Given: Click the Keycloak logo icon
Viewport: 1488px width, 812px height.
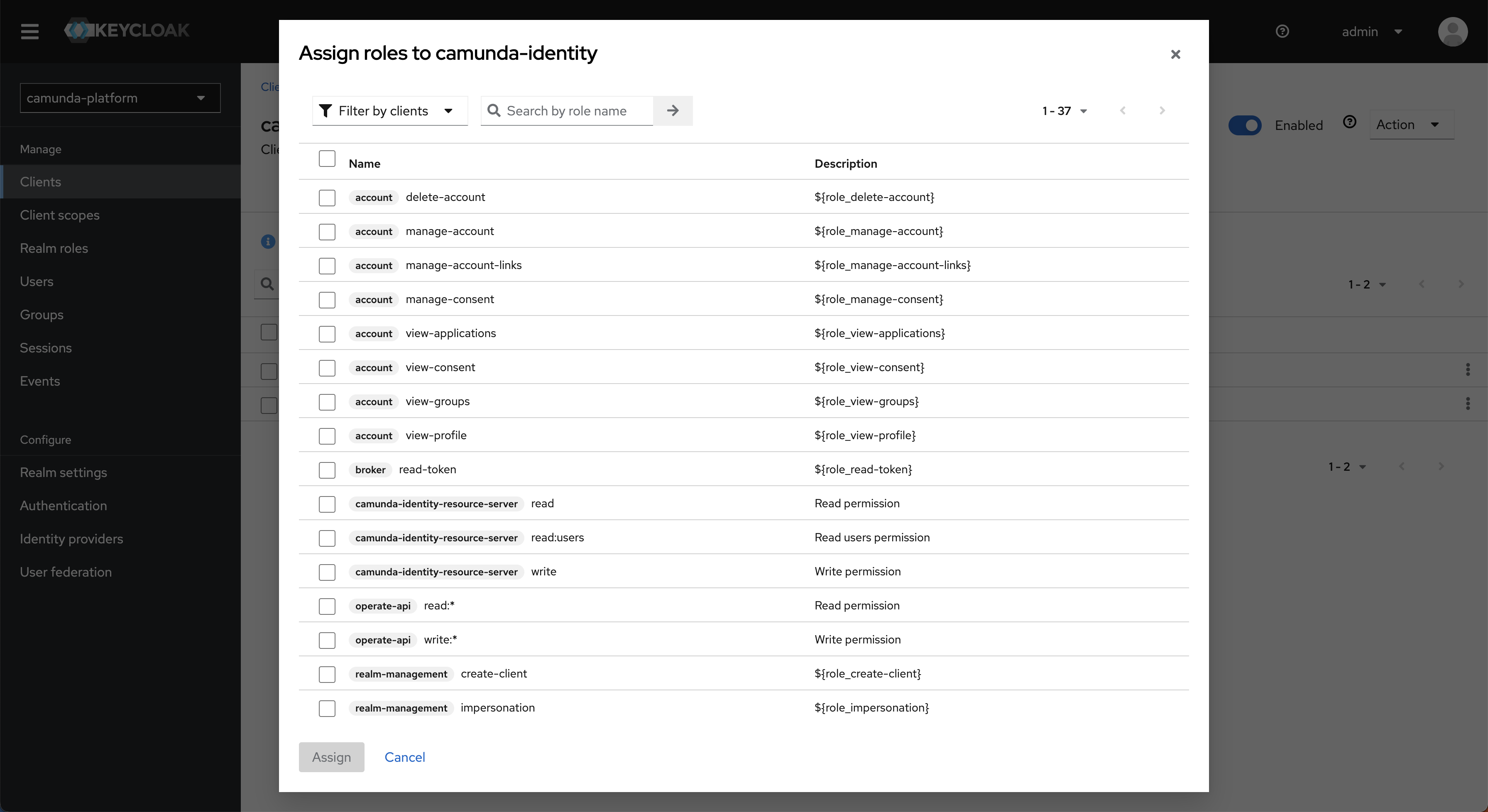Looking at the screenshot, I should tap(78, 30).
